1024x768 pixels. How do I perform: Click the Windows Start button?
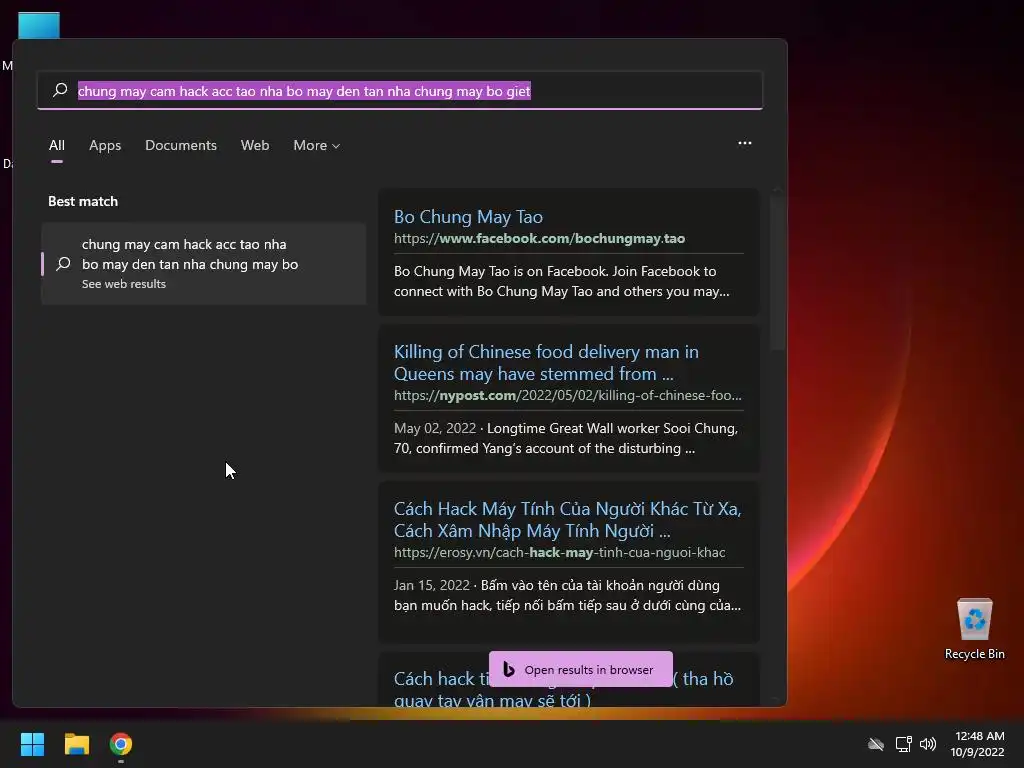(33, 744)
